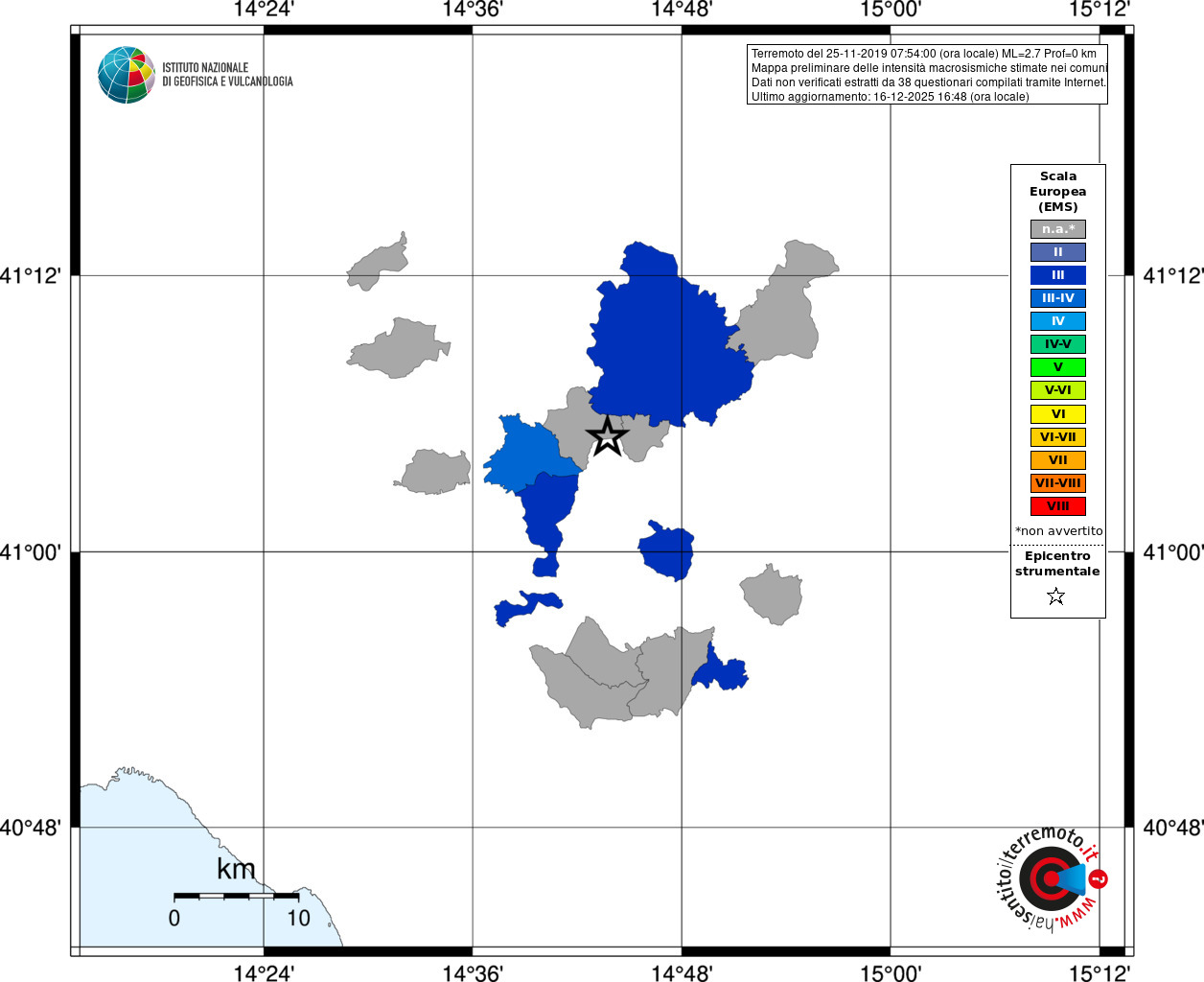The image size is (1204, 982).
Task: Click the INGV globe logo
Action: click(127, 75)
